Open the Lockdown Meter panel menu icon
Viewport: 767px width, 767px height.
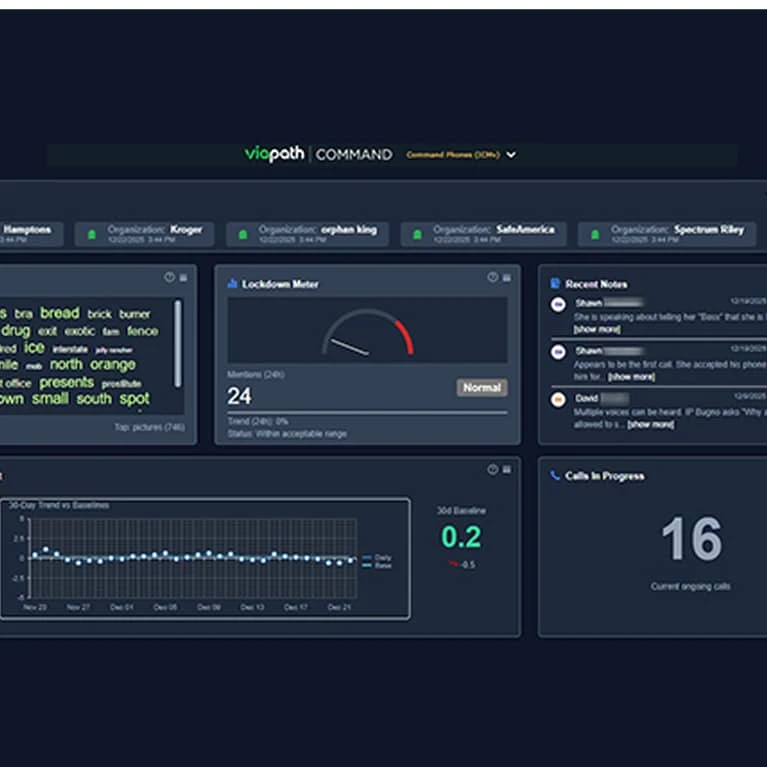tap(506, 277)
